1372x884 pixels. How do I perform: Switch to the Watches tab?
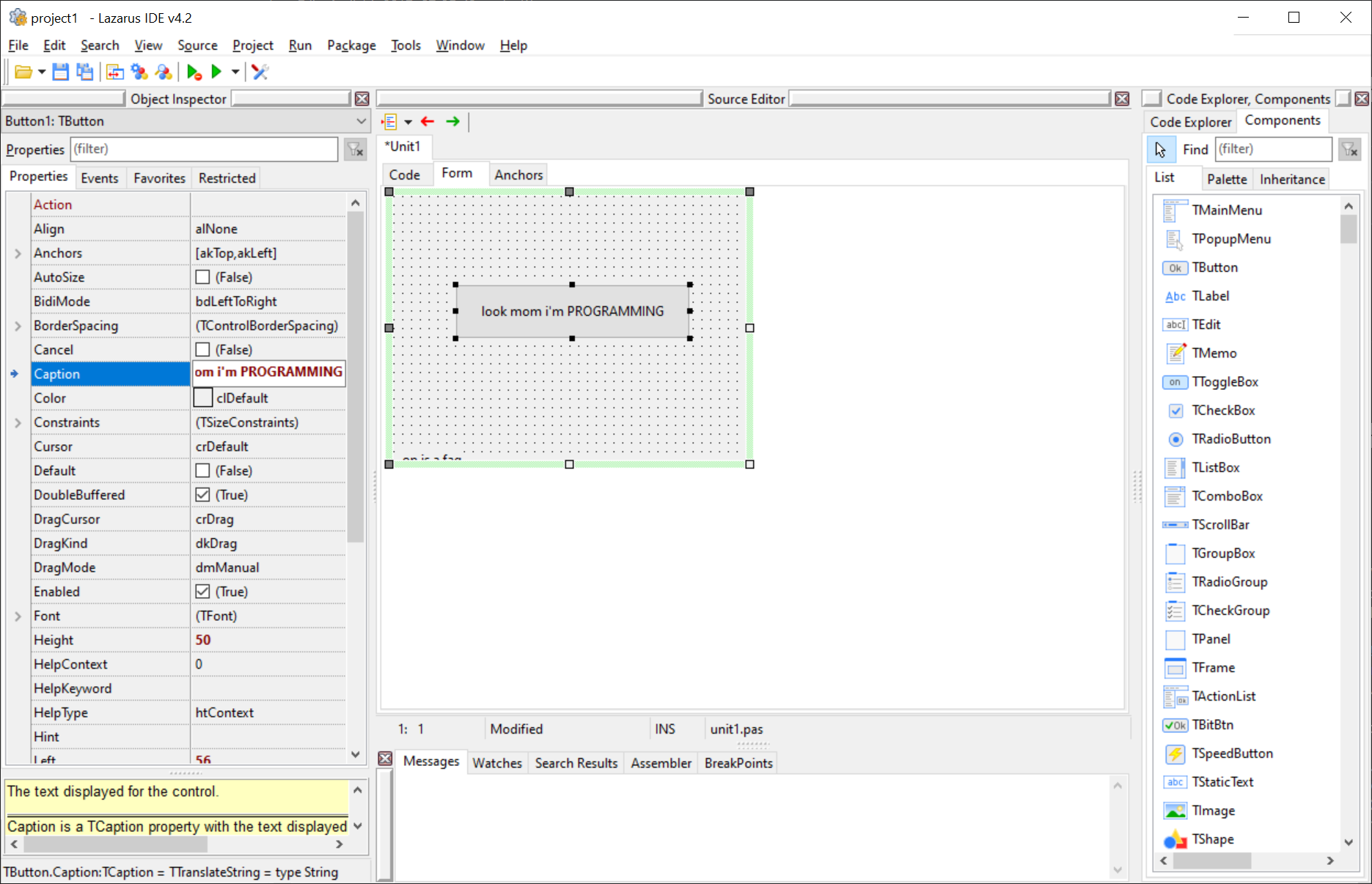497,763
